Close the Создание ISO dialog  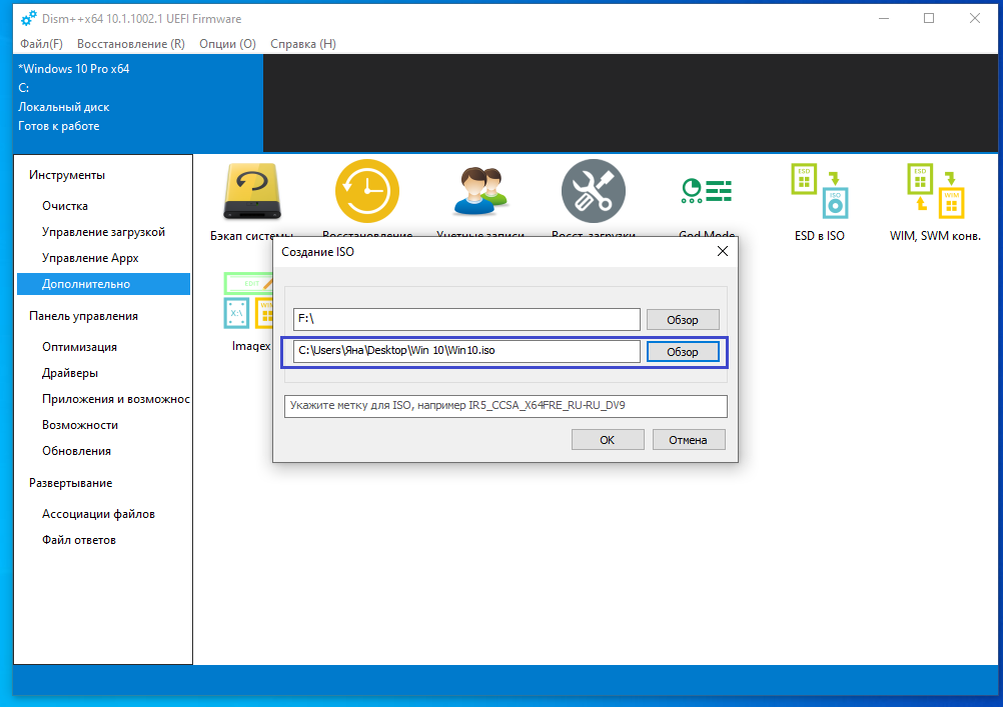(722, 251)
